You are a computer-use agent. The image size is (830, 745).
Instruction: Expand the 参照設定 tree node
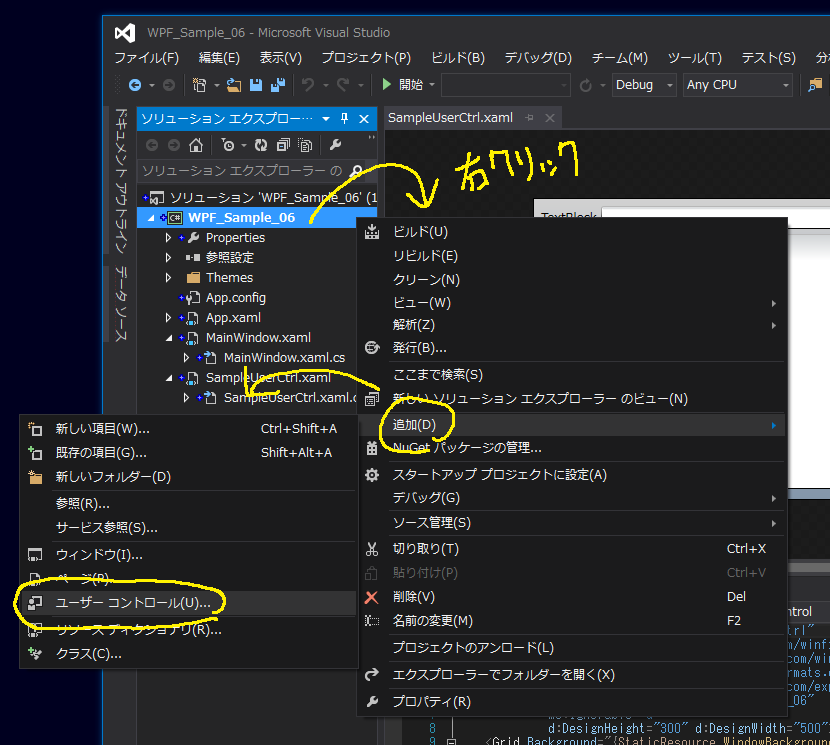168,258
